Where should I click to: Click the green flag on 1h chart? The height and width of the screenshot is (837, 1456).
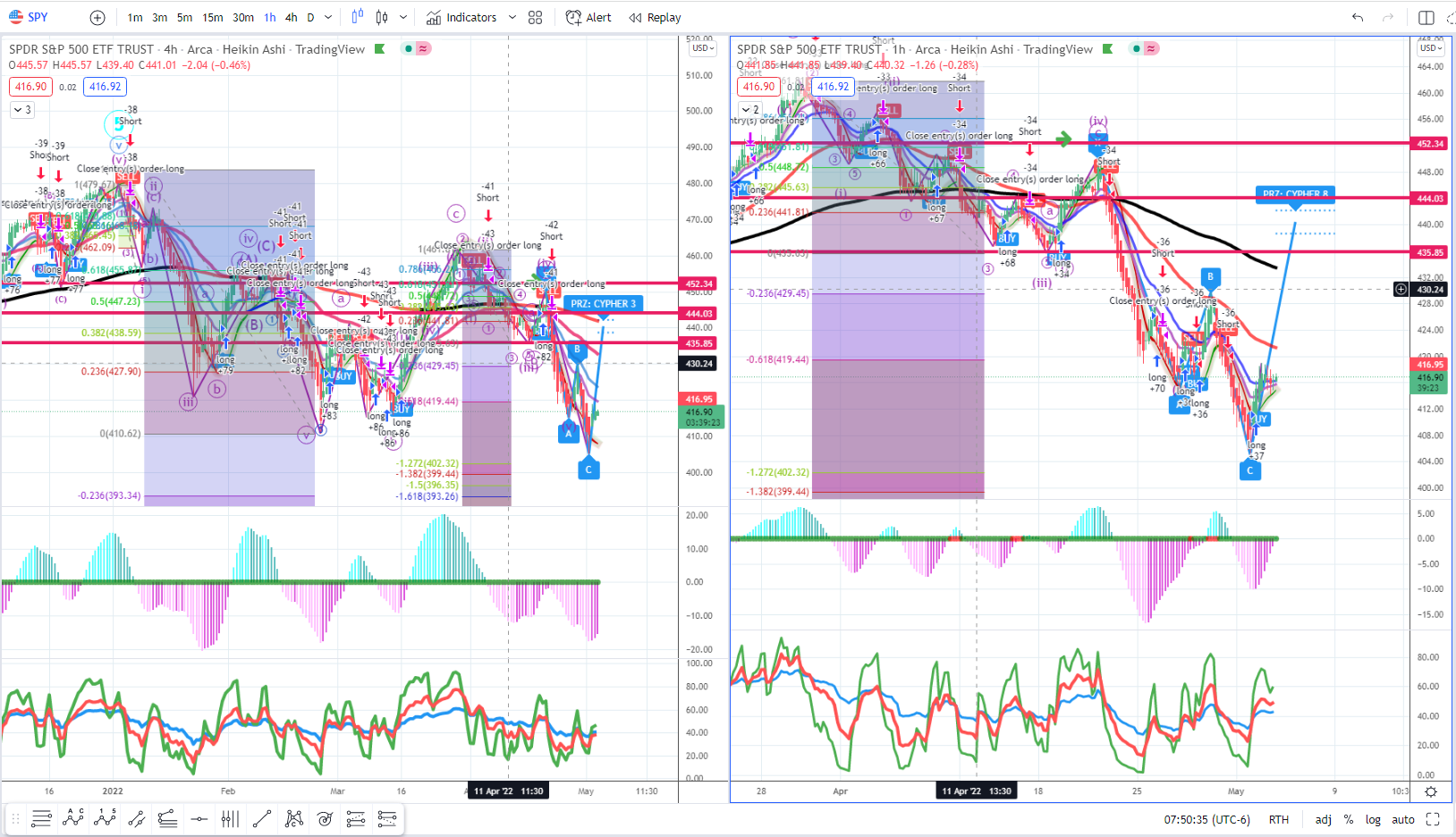(x=1108, y=49)
